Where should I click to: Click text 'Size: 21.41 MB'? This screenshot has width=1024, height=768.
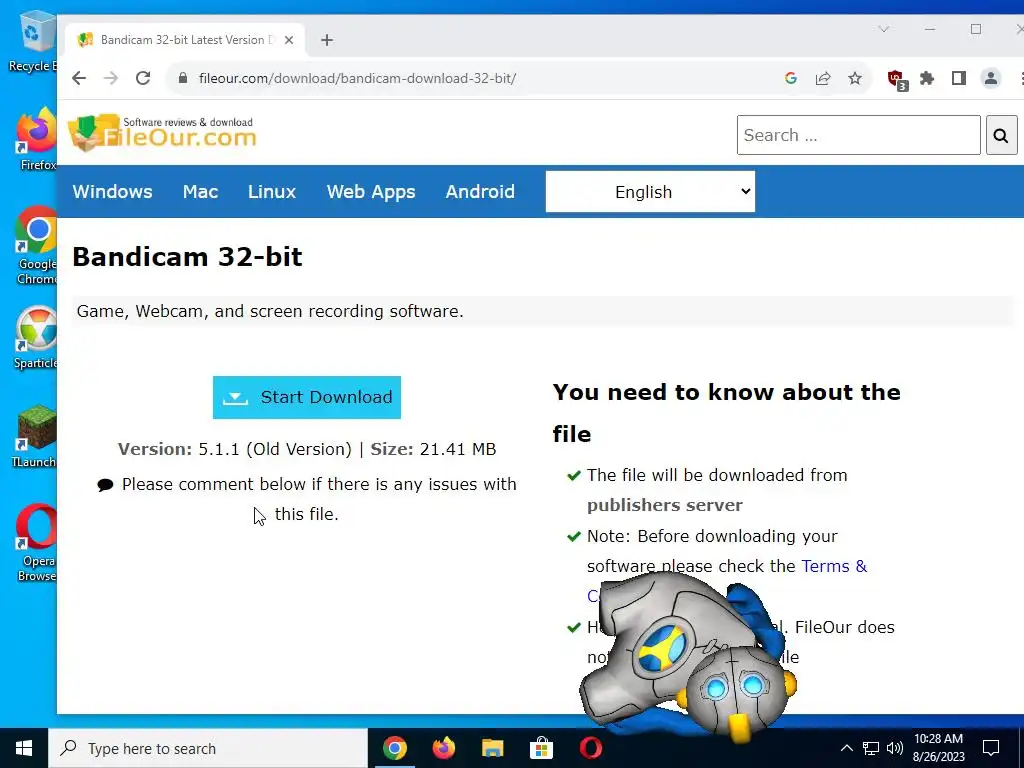click(x=434, y=449)
